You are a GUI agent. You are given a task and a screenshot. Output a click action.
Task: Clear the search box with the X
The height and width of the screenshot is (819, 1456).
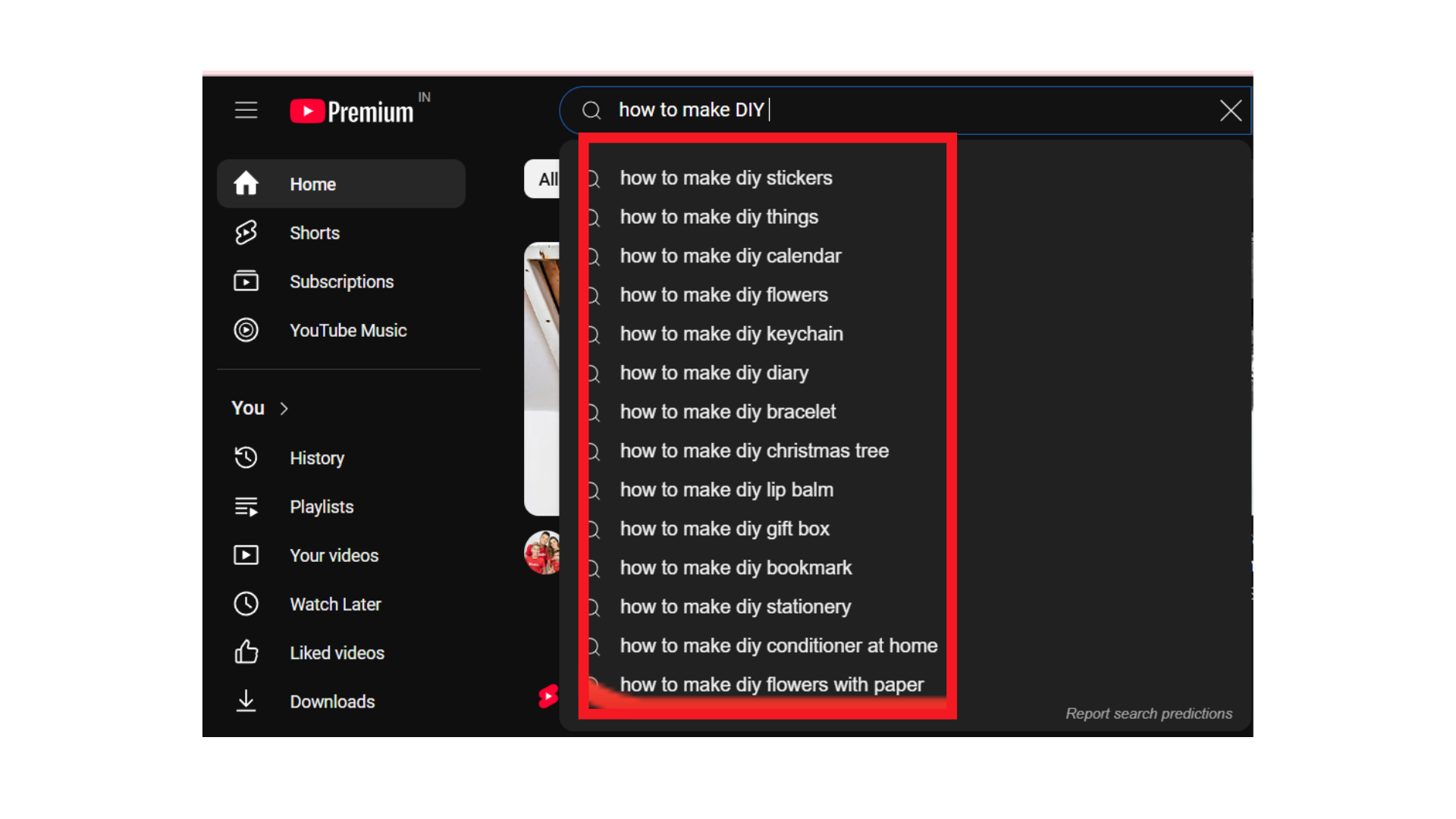point(1230,110)
